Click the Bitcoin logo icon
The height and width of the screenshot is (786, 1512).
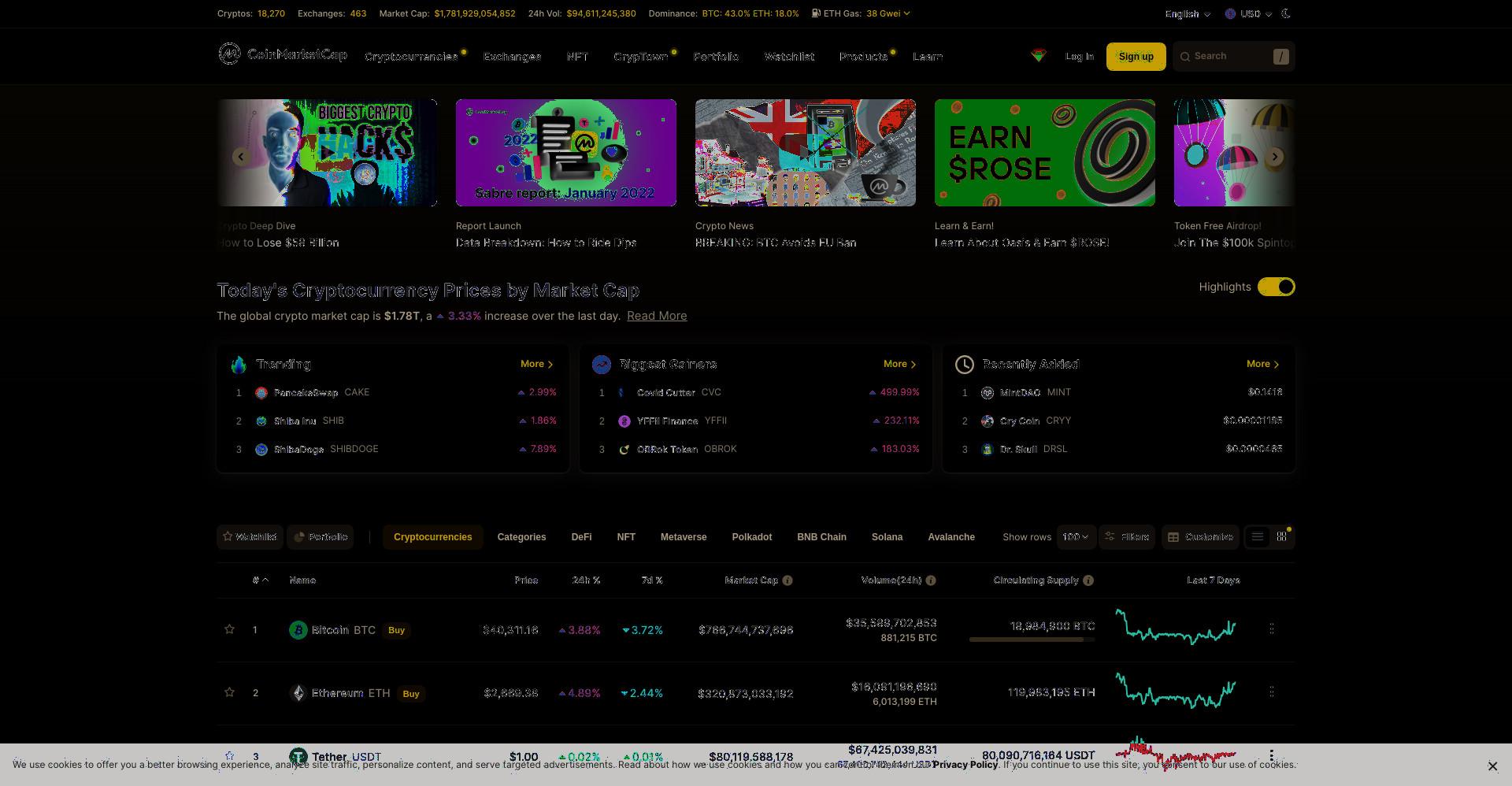click(298, 630)
